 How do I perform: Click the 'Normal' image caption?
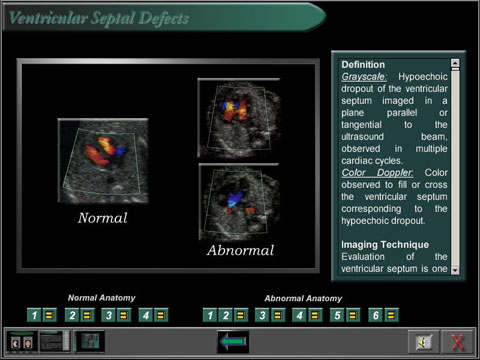(x=103, y=218)
